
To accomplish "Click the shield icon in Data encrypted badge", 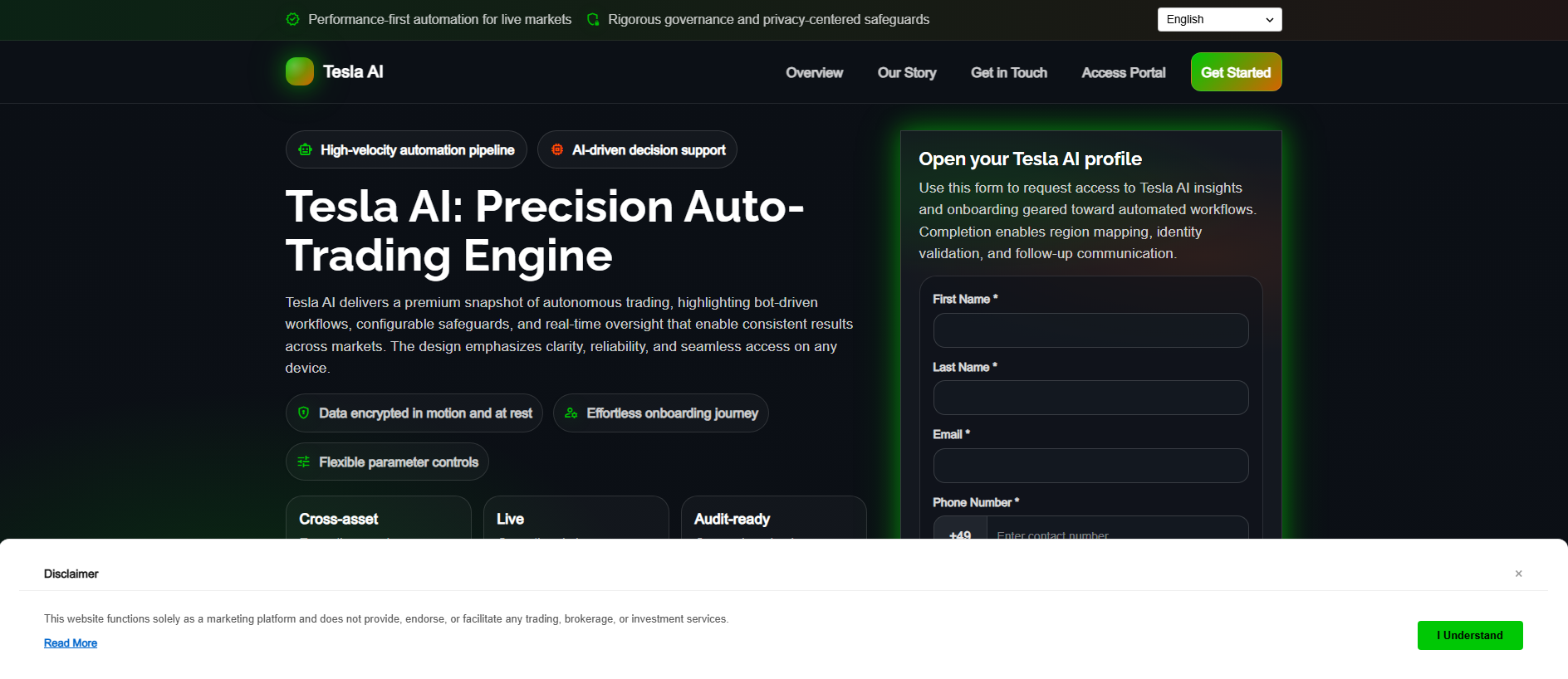I will (304, 413).
